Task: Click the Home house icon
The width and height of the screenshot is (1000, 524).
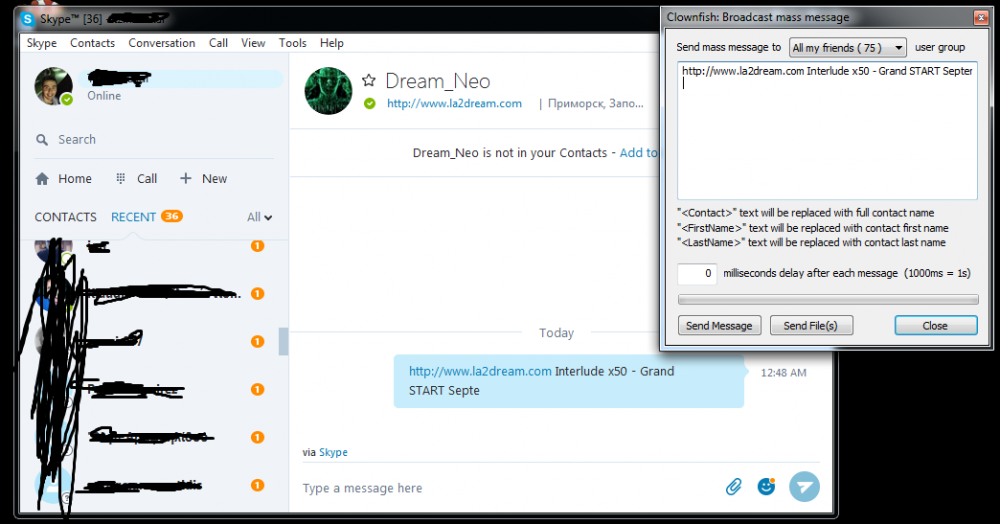Action: pyautogui.click(x=42, y=179)
